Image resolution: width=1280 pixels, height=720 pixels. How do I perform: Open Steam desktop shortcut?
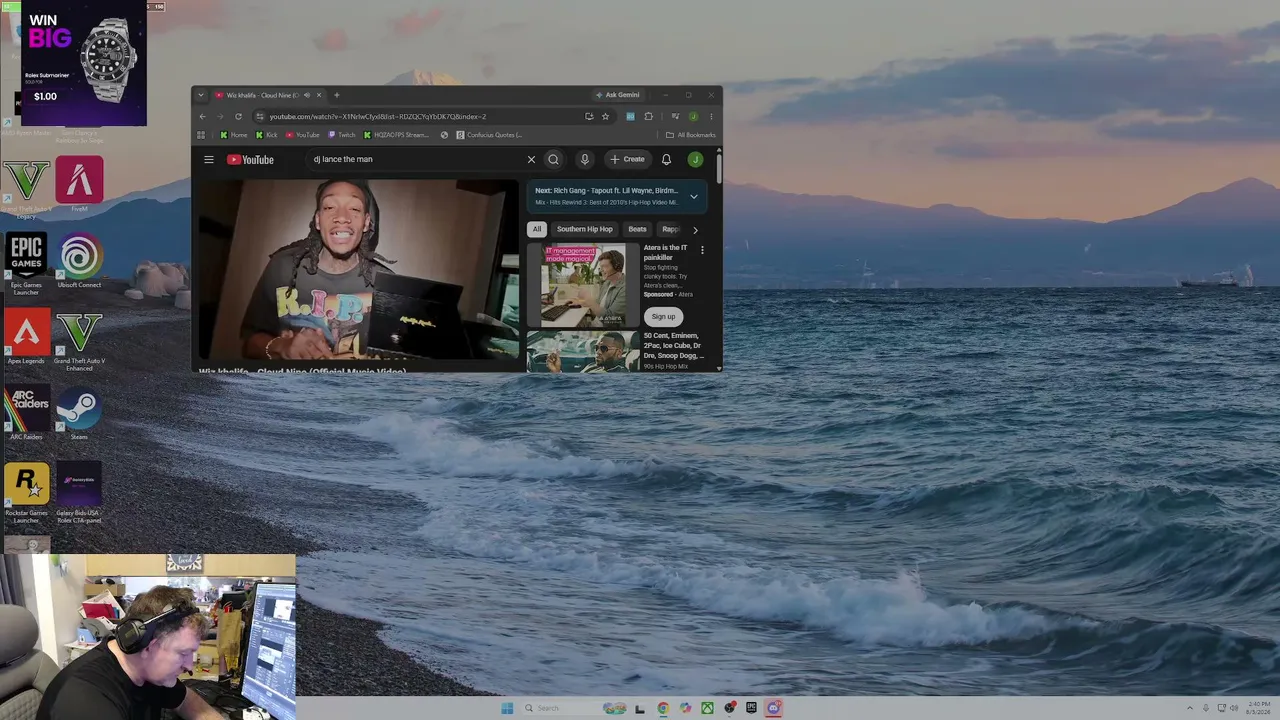(x=79, y=413)
